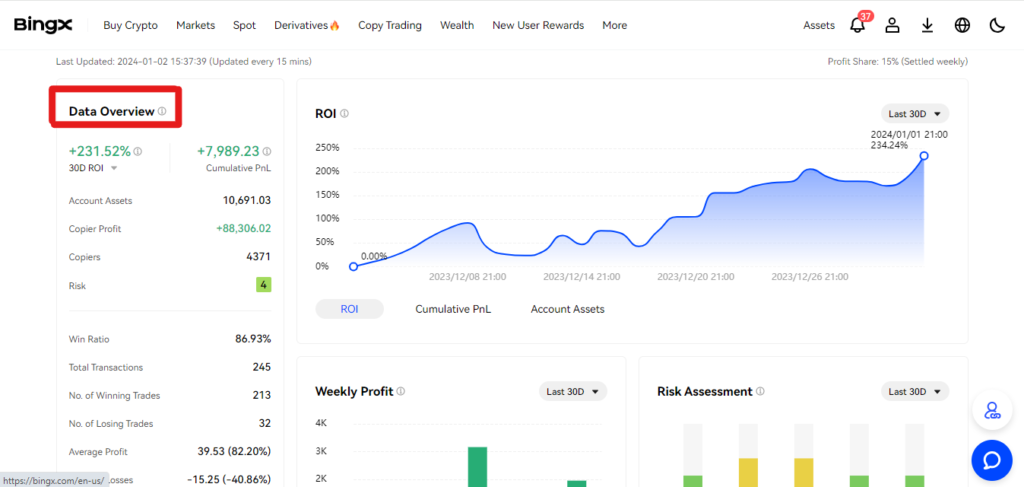Click the BingX logo

49,25
